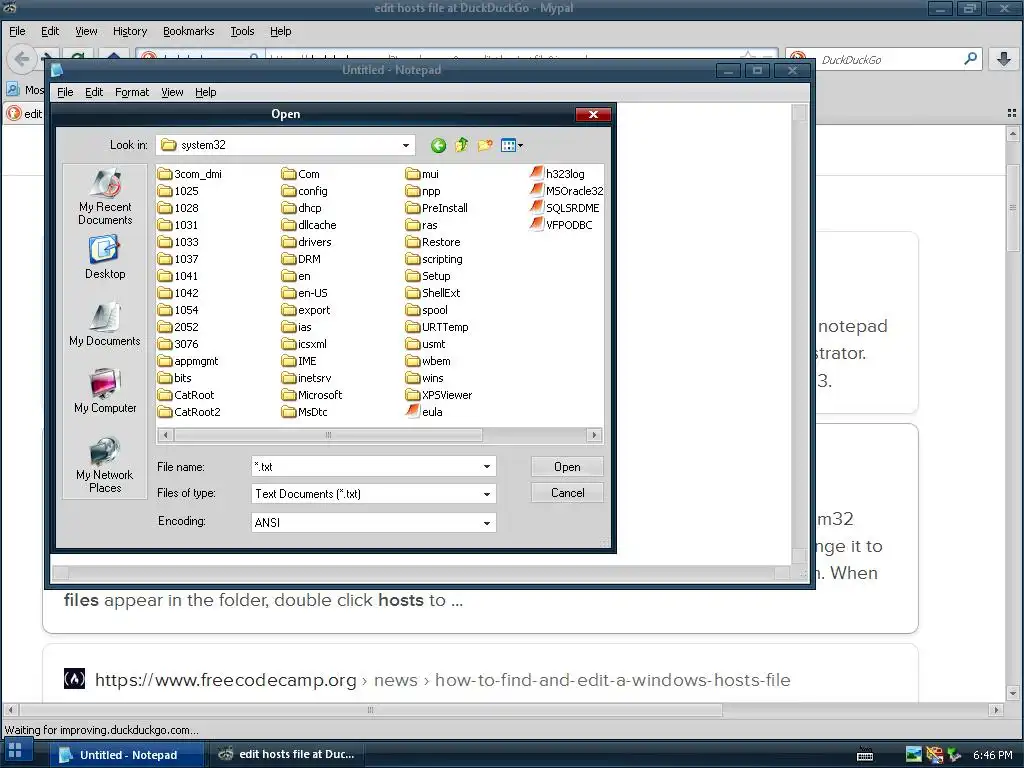Select the scripting folder

coord(434,259)
